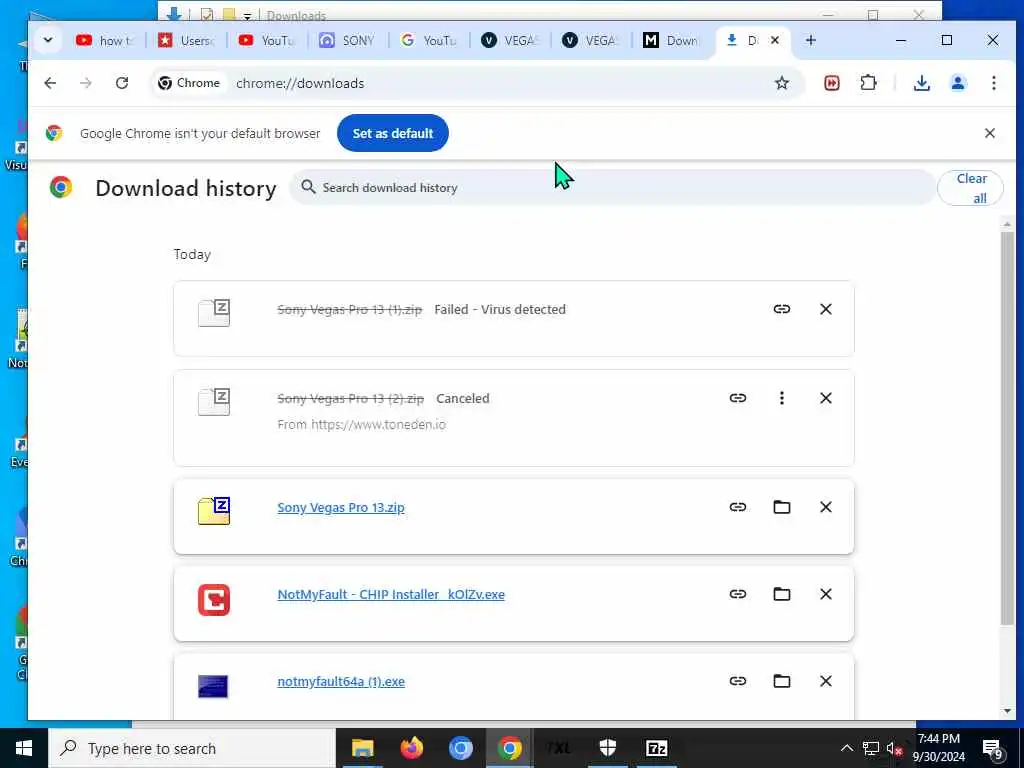This screenshot has width=1024, height=768.
Task: Click 'Failed - Virus detected' status text
Action: point(500,310)
